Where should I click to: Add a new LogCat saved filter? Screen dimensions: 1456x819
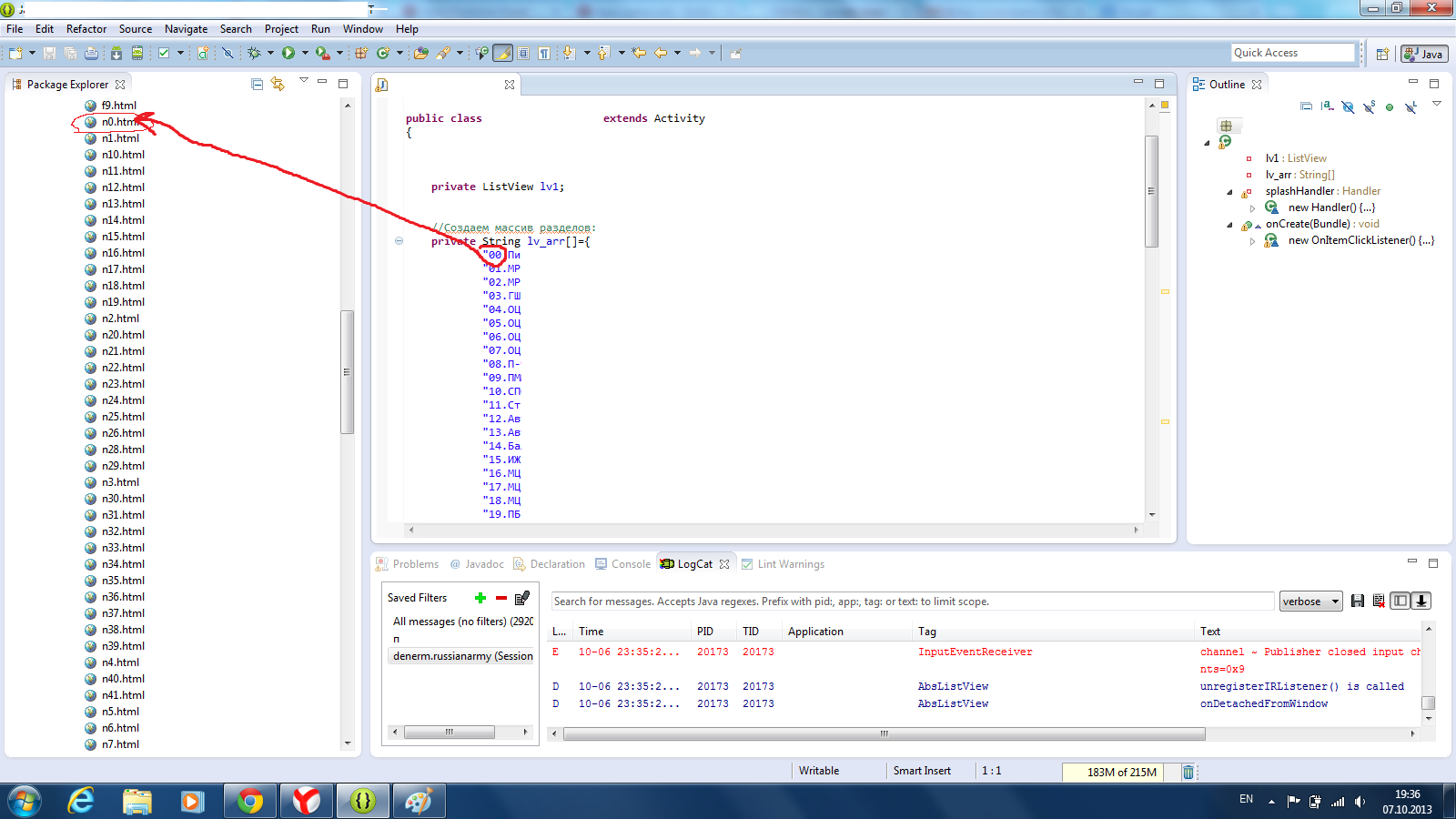pyautogui.click(x=480, y=598)
